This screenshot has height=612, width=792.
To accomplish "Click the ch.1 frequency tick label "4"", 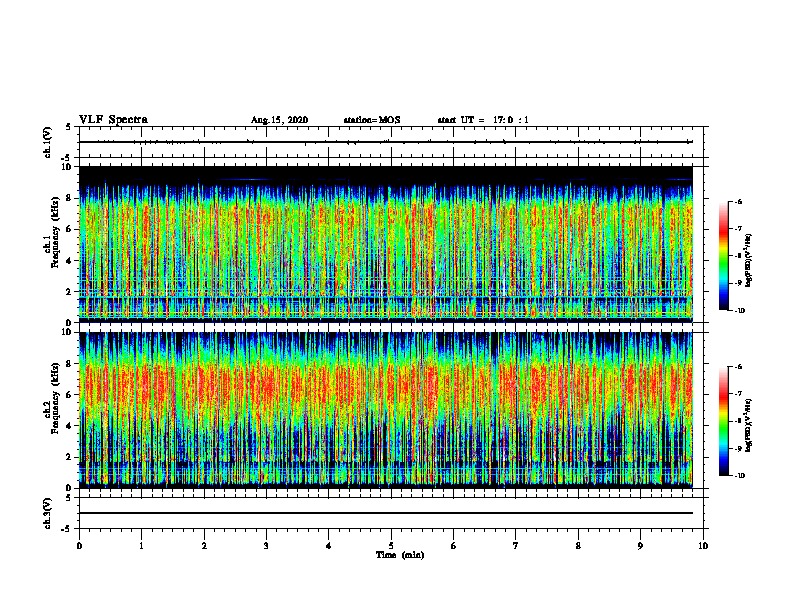I will pos(70,261).
